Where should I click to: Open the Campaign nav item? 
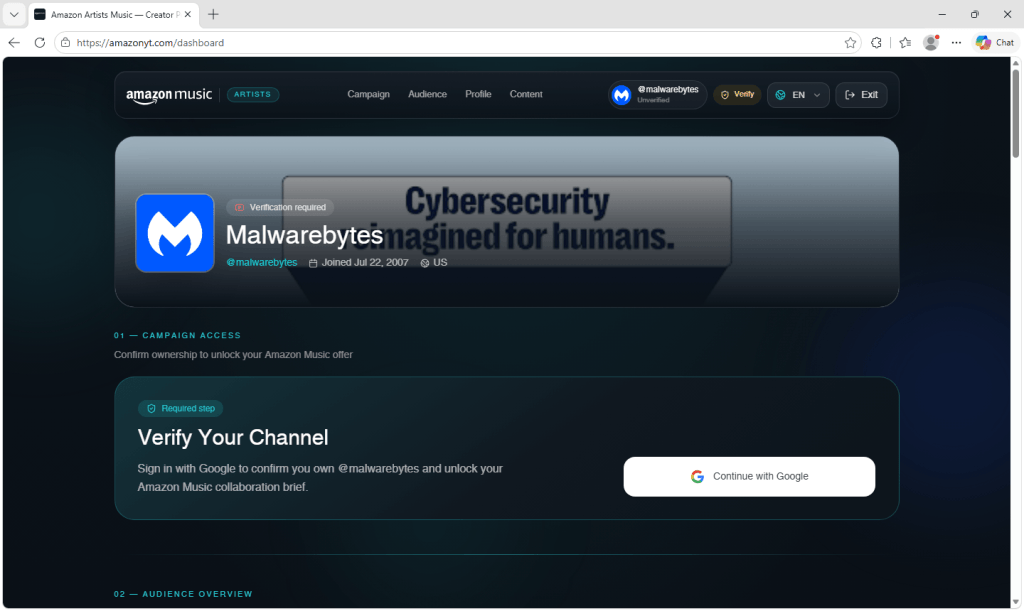368,94
